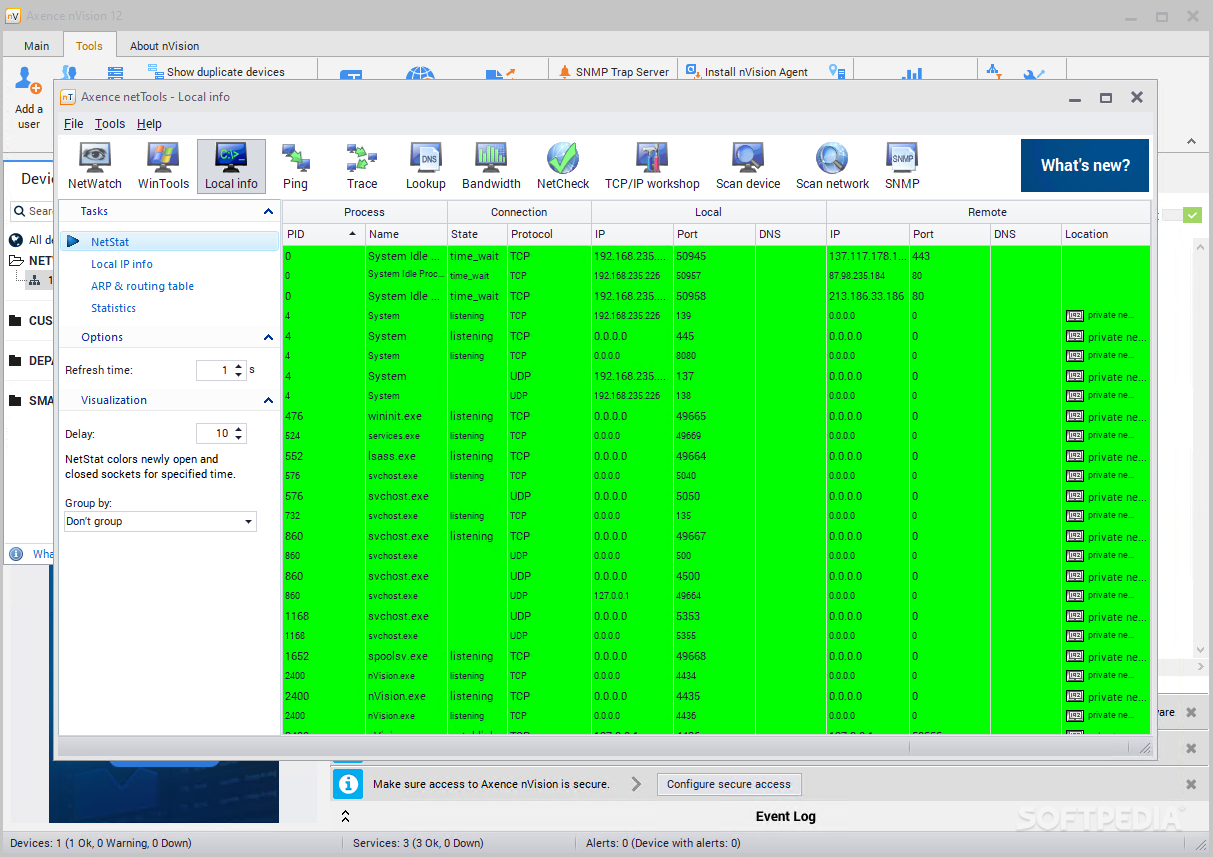Select the services.exe process row
1213x857 pixels.
pyautogui.click(x=716, y=436)
